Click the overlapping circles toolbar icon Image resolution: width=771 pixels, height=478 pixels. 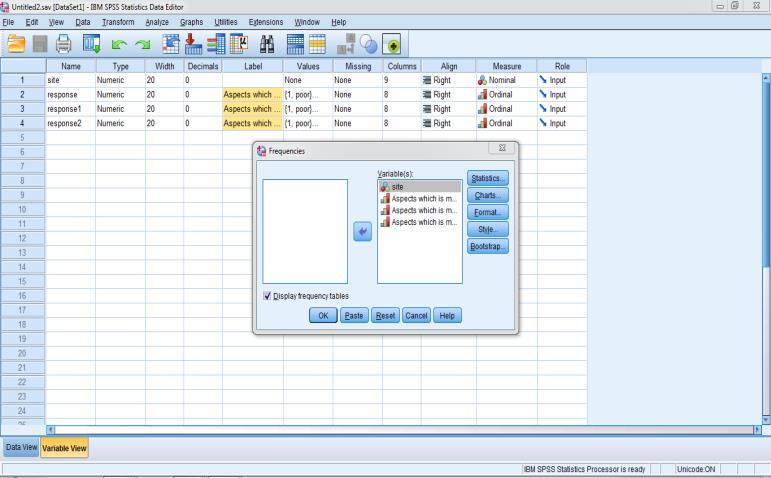coord(368,44)
